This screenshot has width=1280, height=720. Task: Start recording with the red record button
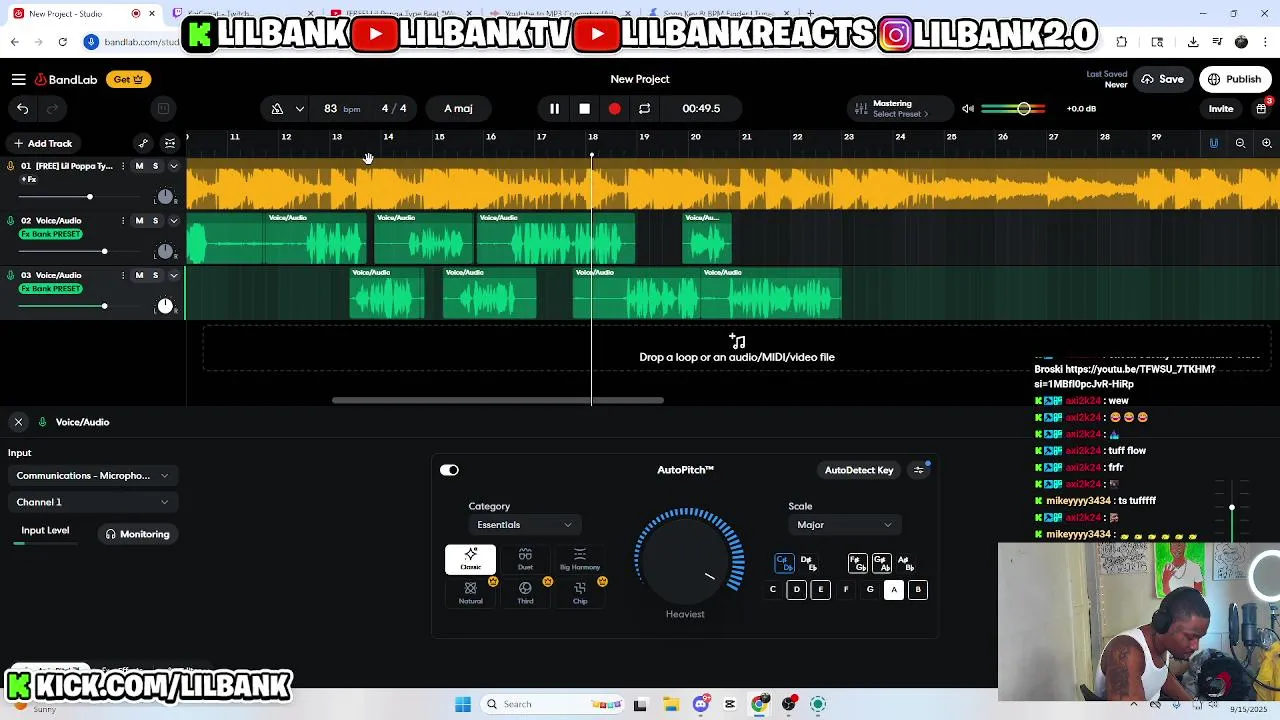[x=614, y=108]
